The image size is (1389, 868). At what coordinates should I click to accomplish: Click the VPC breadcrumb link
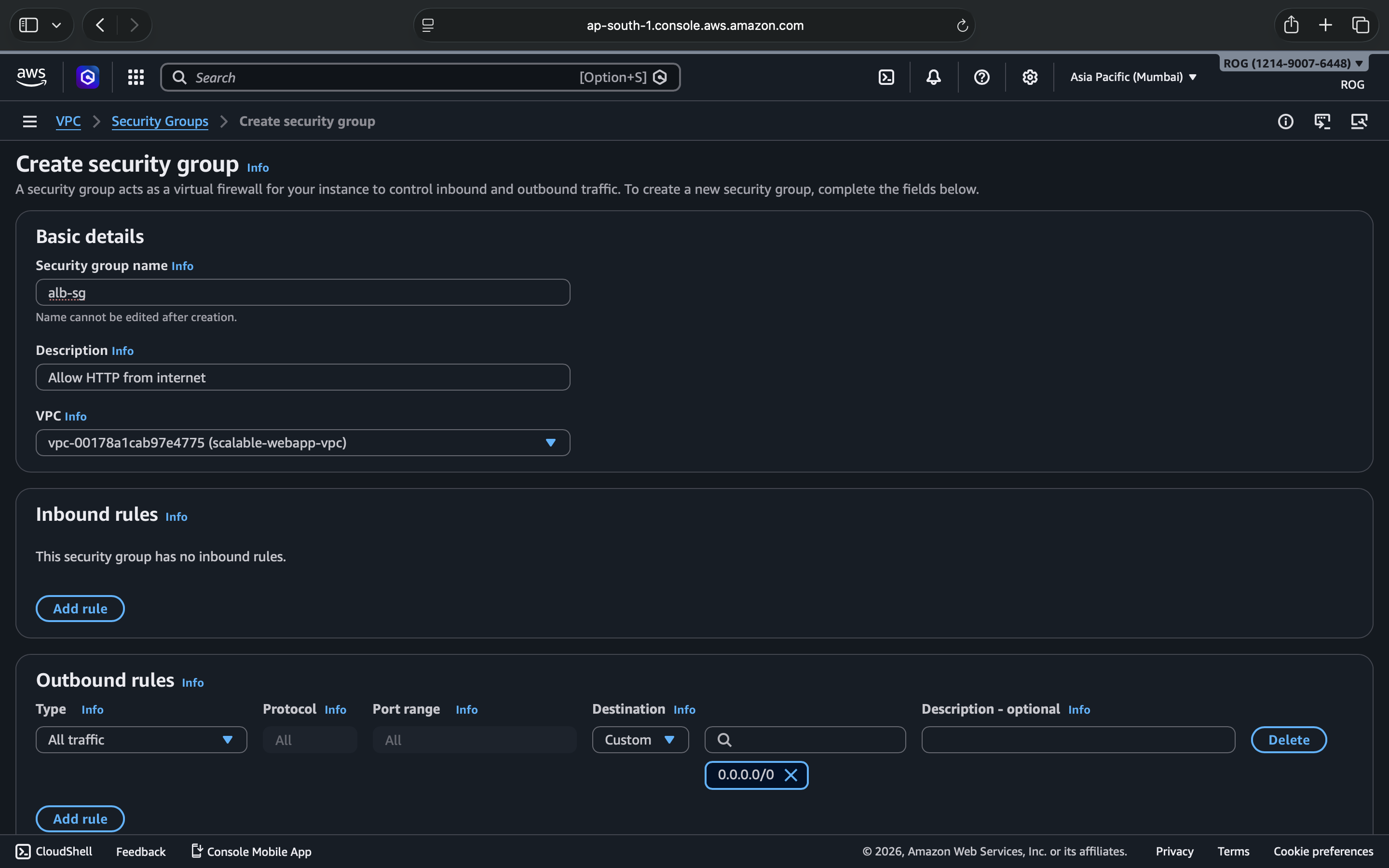tap(68, 121)
